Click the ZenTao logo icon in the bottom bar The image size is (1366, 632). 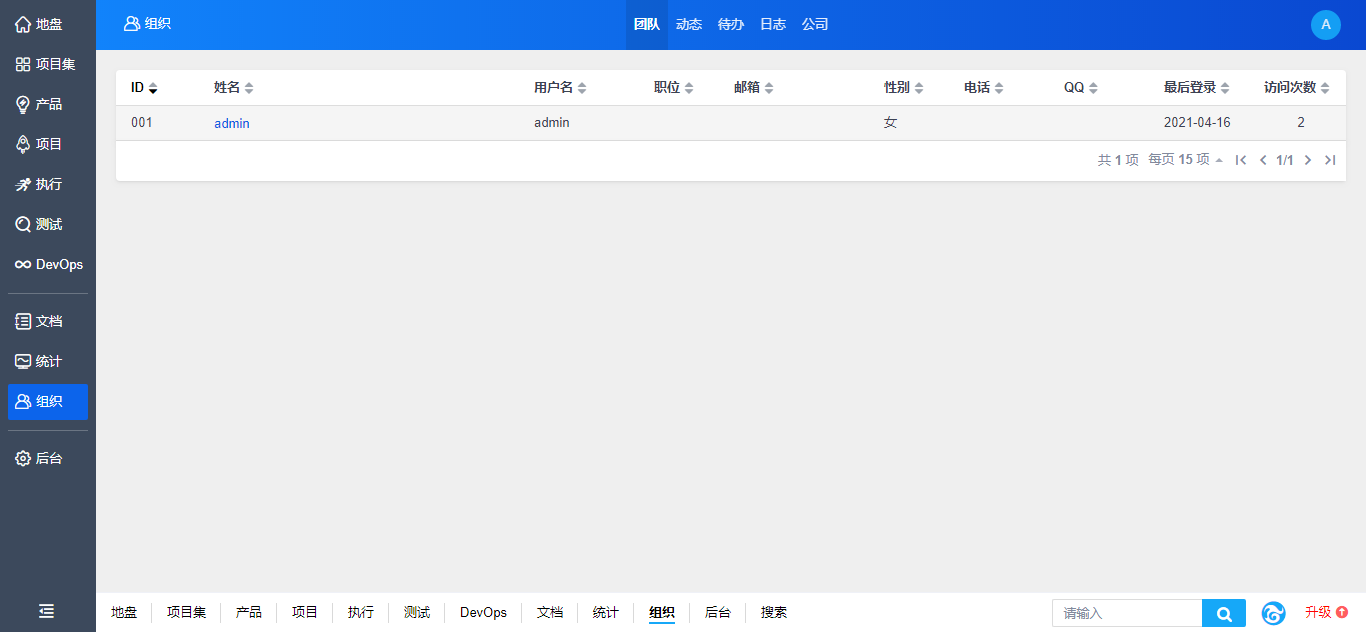[1273, 613]
